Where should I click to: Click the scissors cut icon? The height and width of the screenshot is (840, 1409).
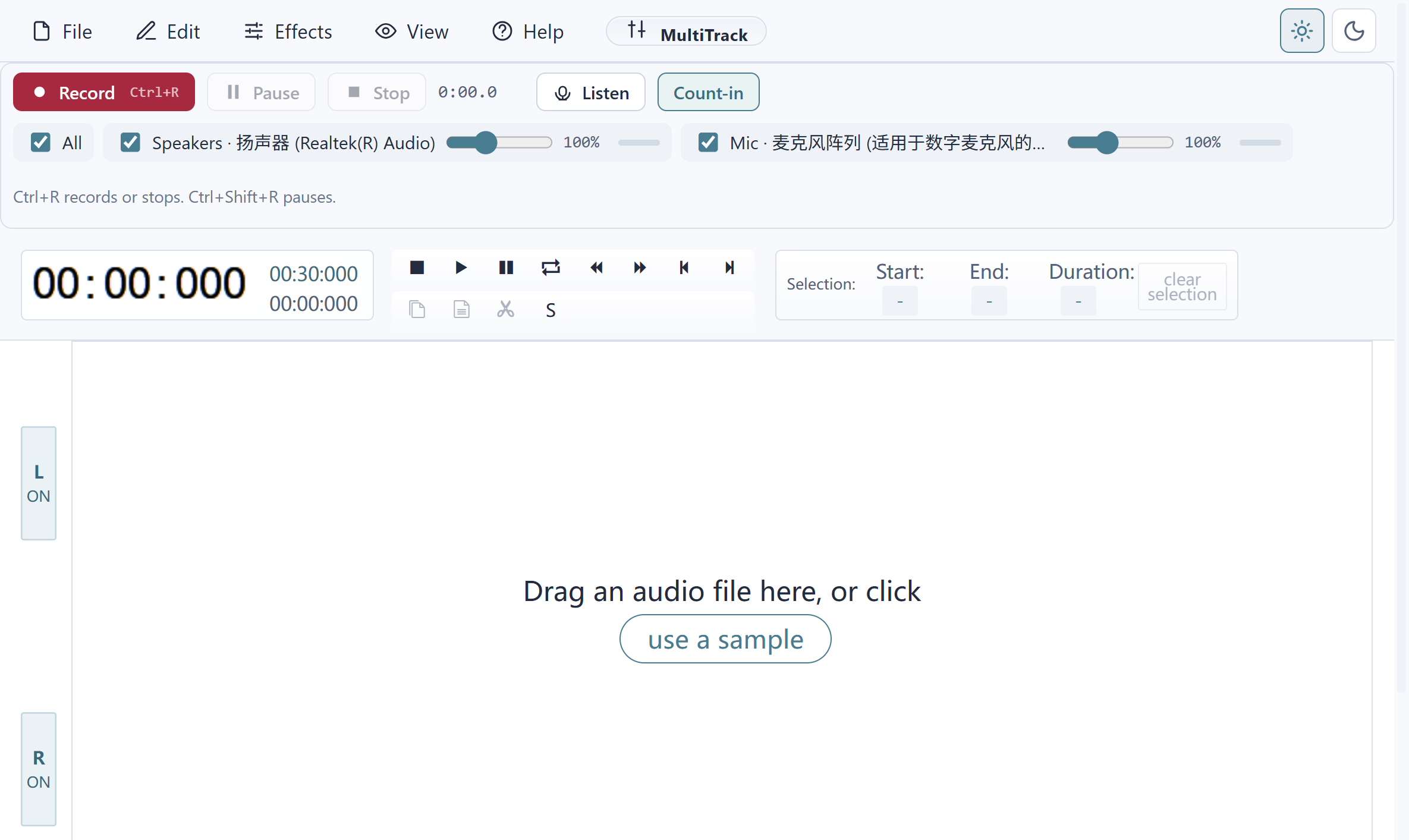tap(506, 310)
